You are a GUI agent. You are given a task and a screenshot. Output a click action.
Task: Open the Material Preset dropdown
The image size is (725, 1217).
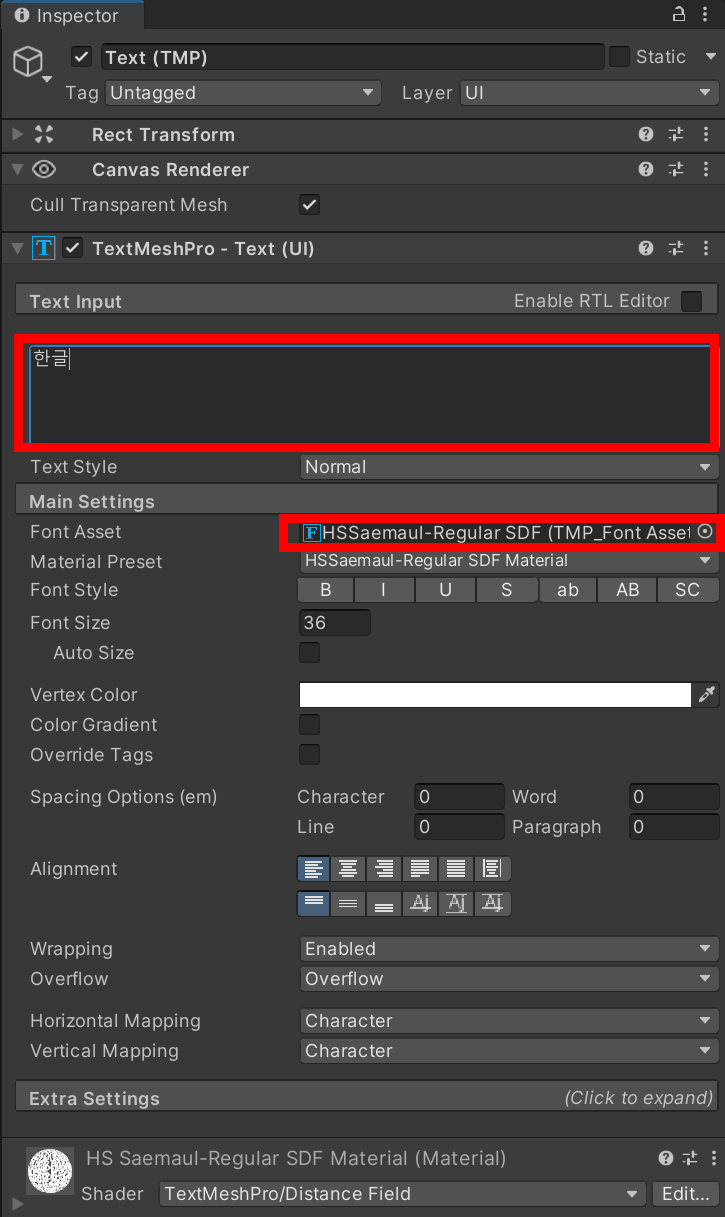tap(509, 561)
